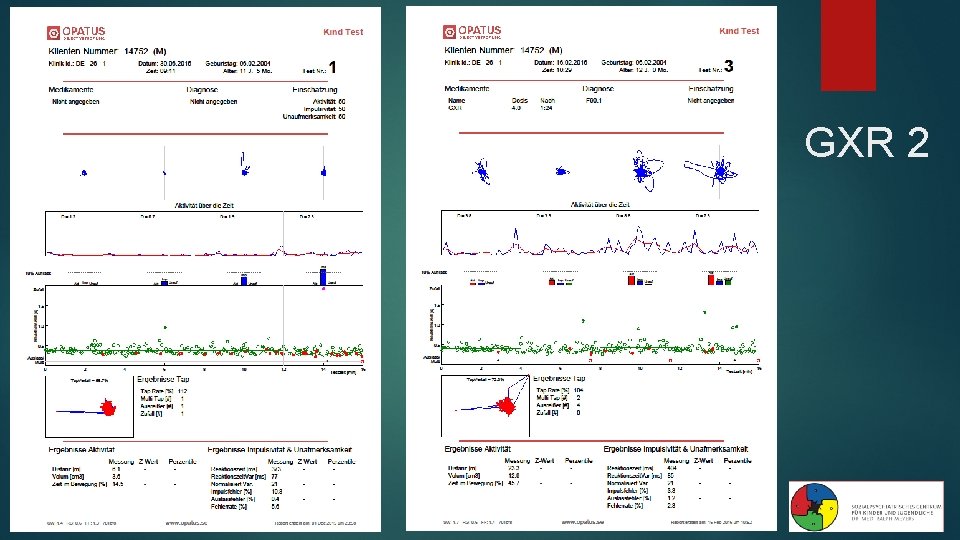Click "Kind Test" heading on the right report

(x=739, y=31)
